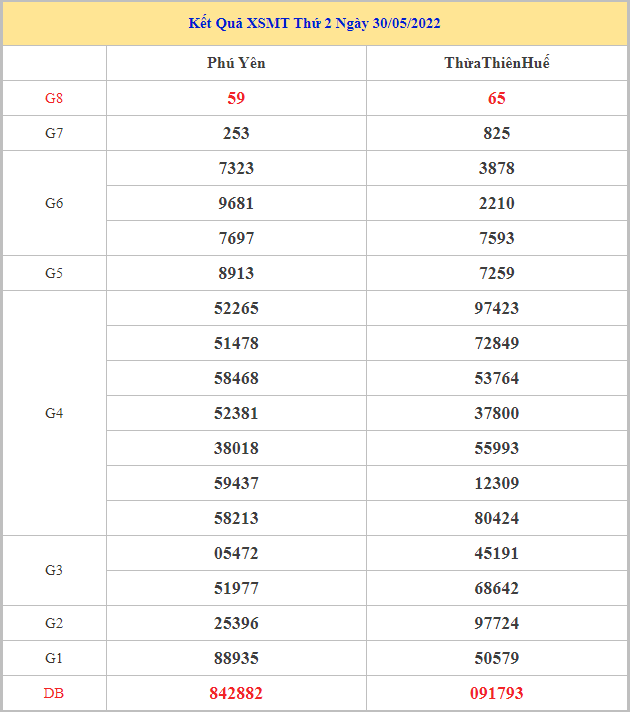Click the G8 row label
Viewport: 630px width, 712px height.
[54, 98]
